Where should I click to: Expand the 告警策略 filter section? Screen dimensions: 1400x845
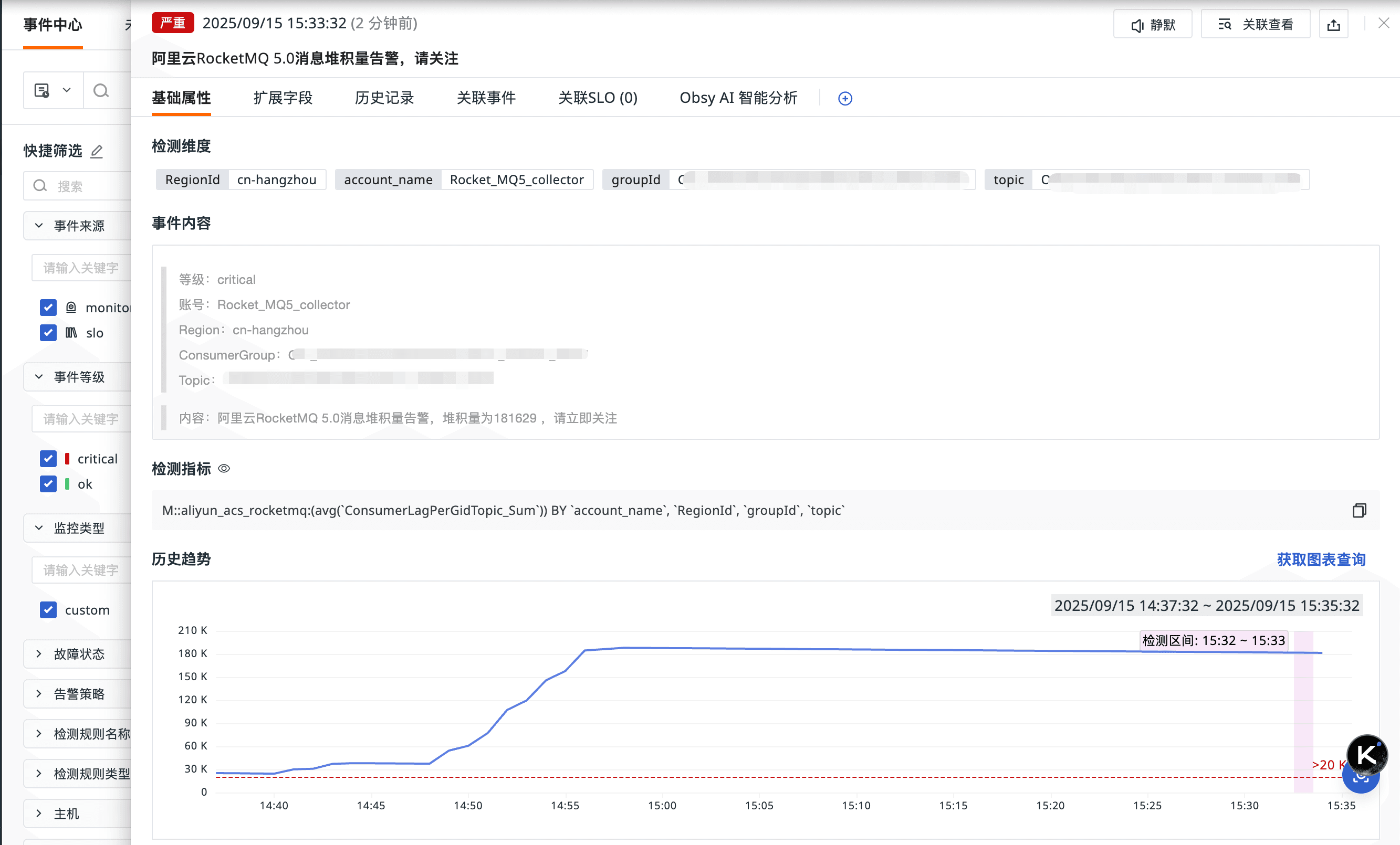pos(78,693)
